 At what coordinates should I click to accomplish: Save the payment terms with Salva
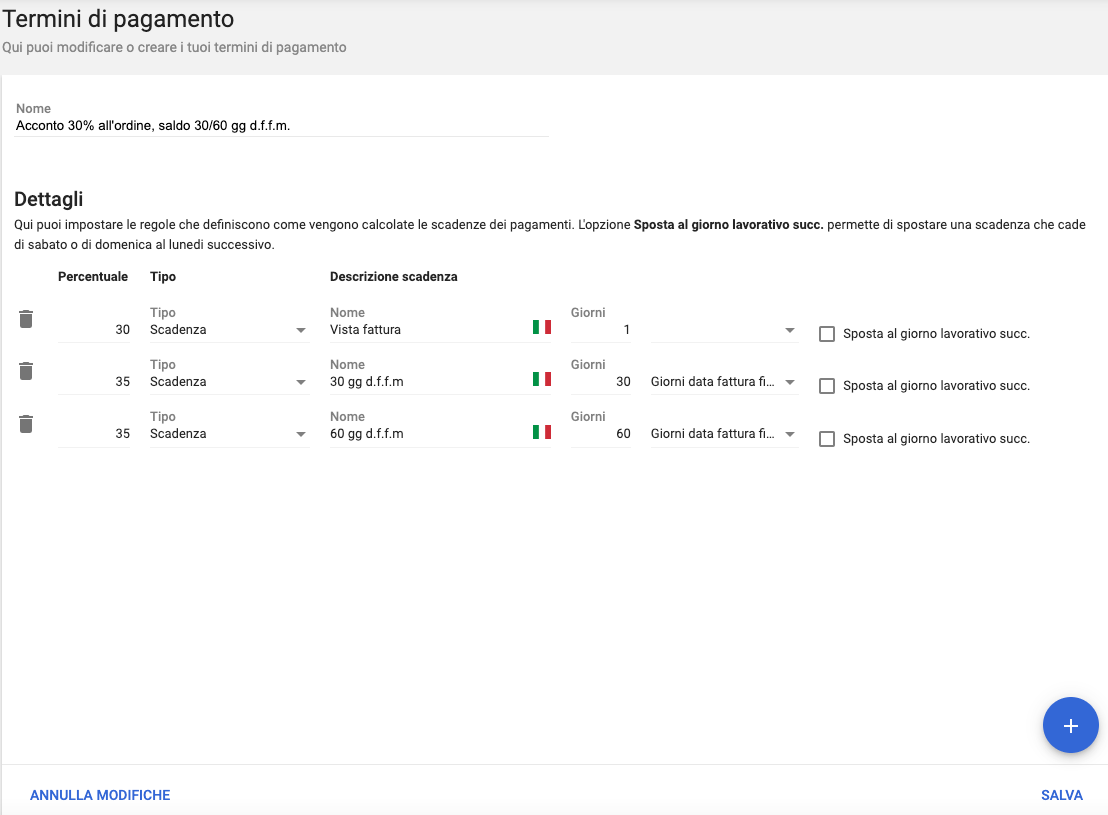click(1061, 795)
